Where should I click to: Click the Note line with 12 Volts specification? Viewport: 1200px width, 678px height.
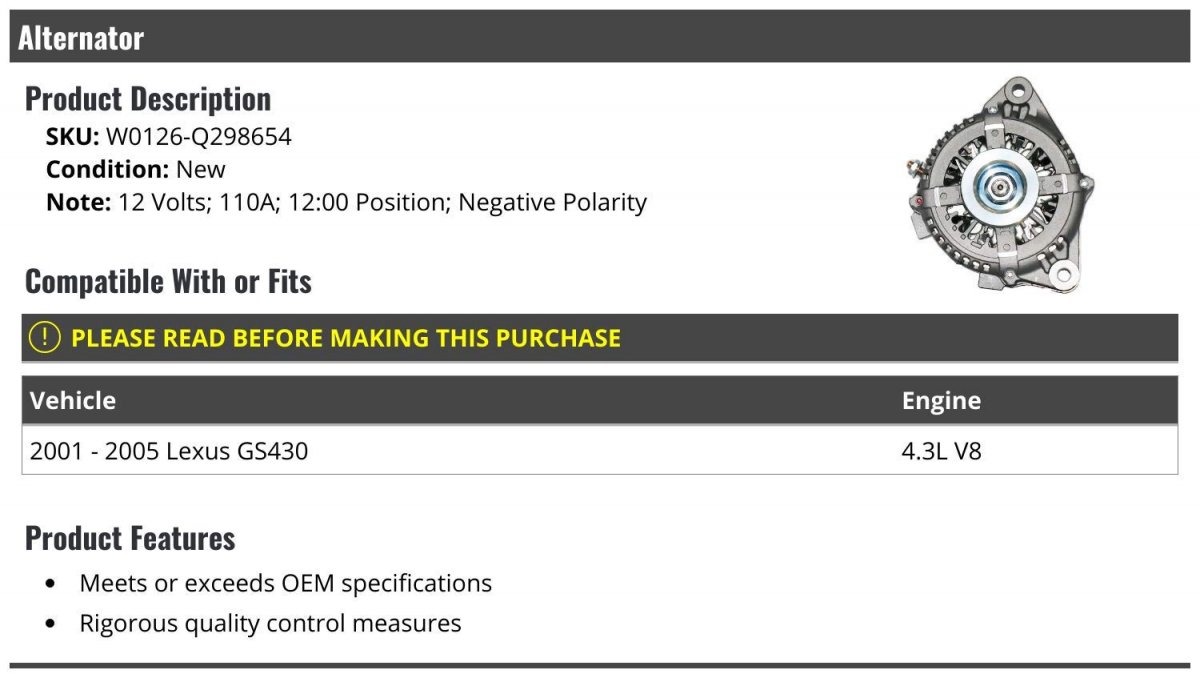click(346, 202)
